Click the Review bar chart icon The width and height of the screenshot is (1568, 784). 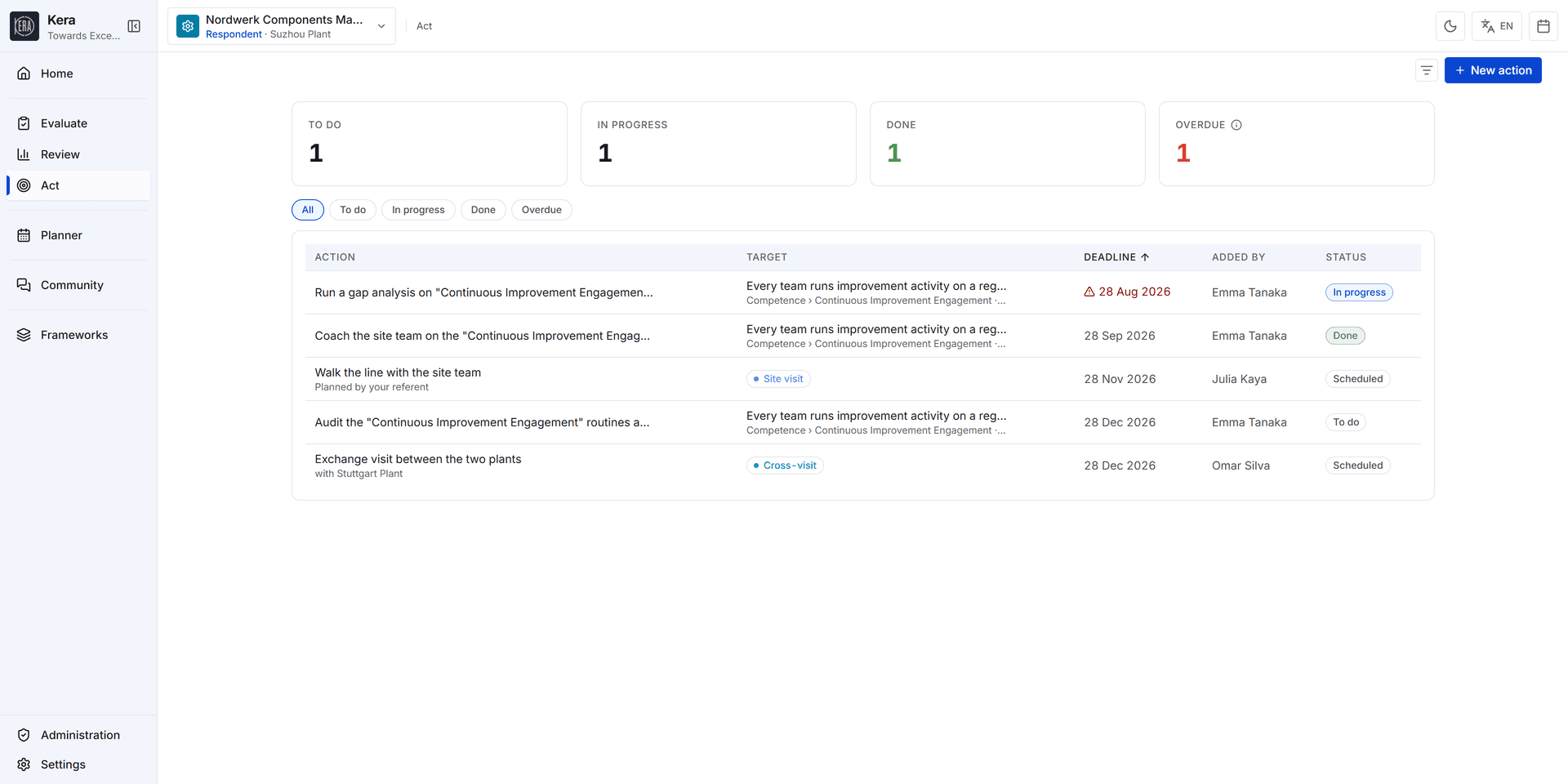tap(24, 154)
